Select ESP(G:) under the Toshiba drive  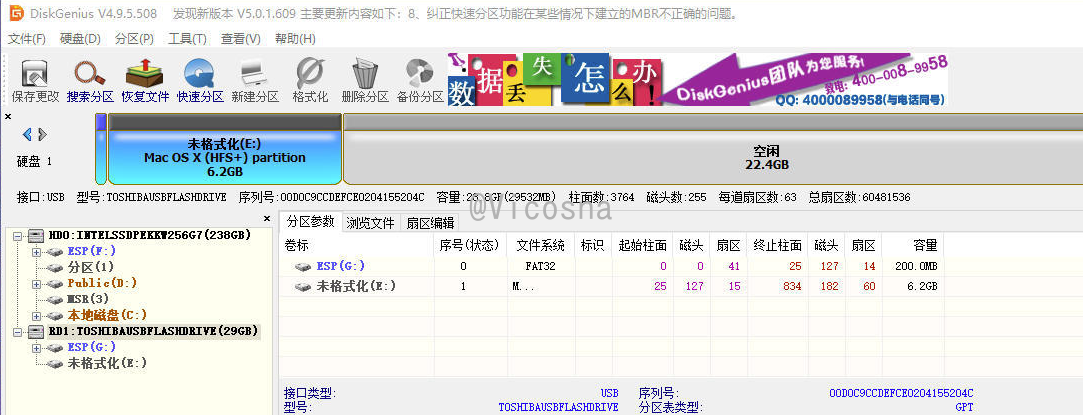[91, 347]
